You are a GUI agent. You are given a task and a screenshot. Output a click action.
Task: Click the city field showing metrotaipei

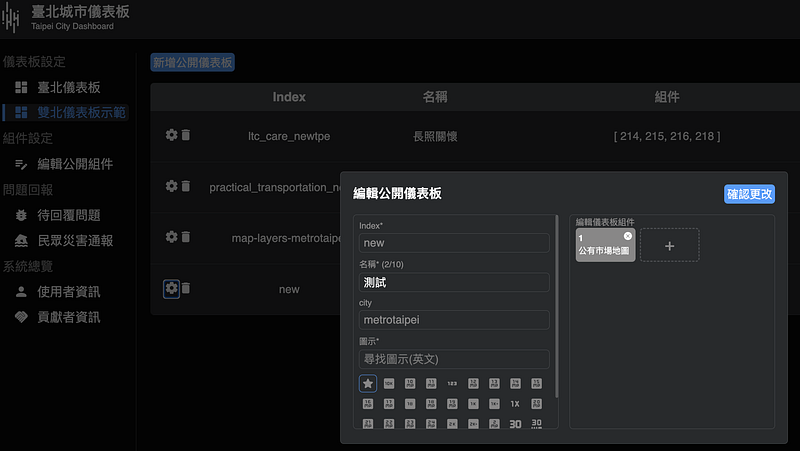[x=454, y=320]
